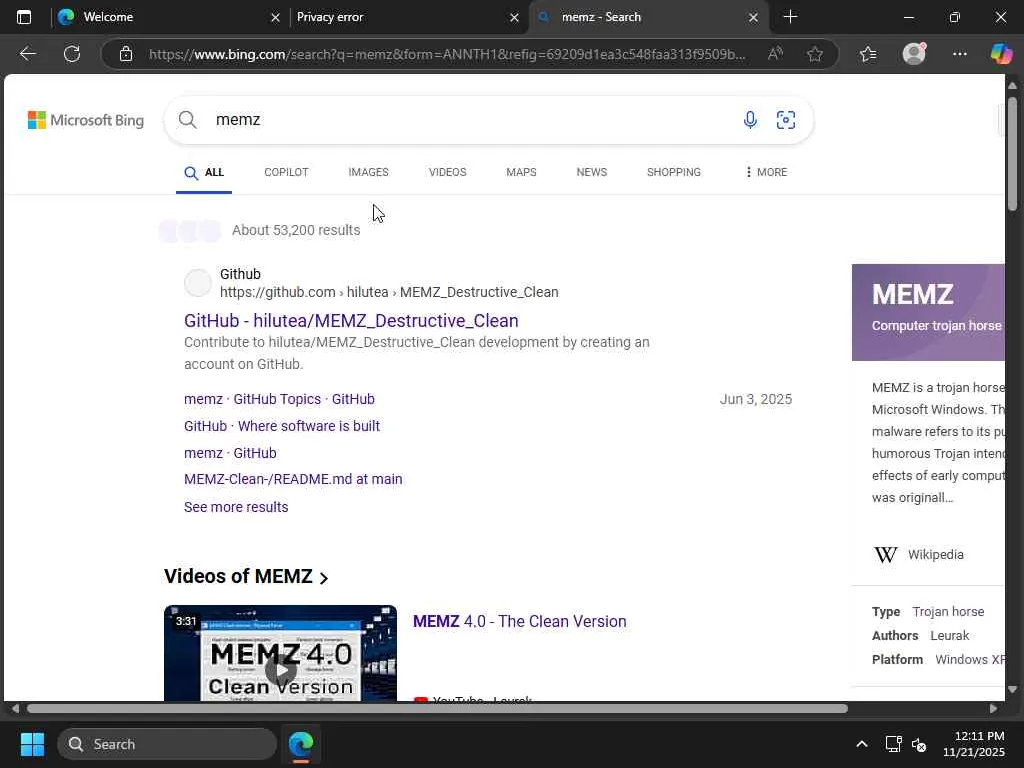The height and width of the screenshot is (768, 1024).
Task: Click the magnifier icon in search box
Action: (187, 120)
